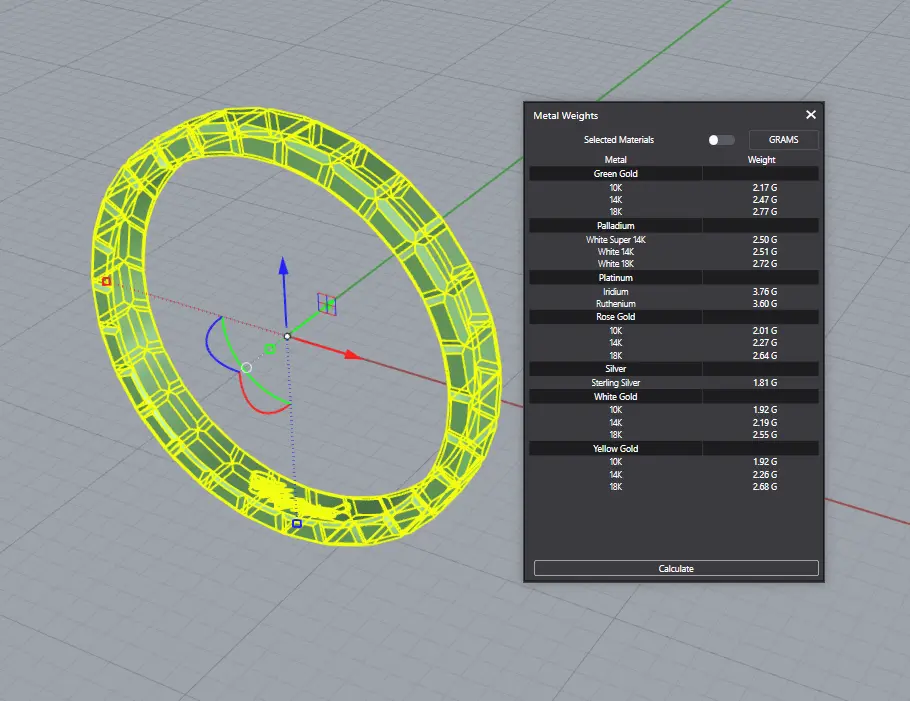Image resolution: width=910 pixels, height=701 pixels.
Task: Click the blue Z-axis gumball arrow
Action: [x=283, y=266]
